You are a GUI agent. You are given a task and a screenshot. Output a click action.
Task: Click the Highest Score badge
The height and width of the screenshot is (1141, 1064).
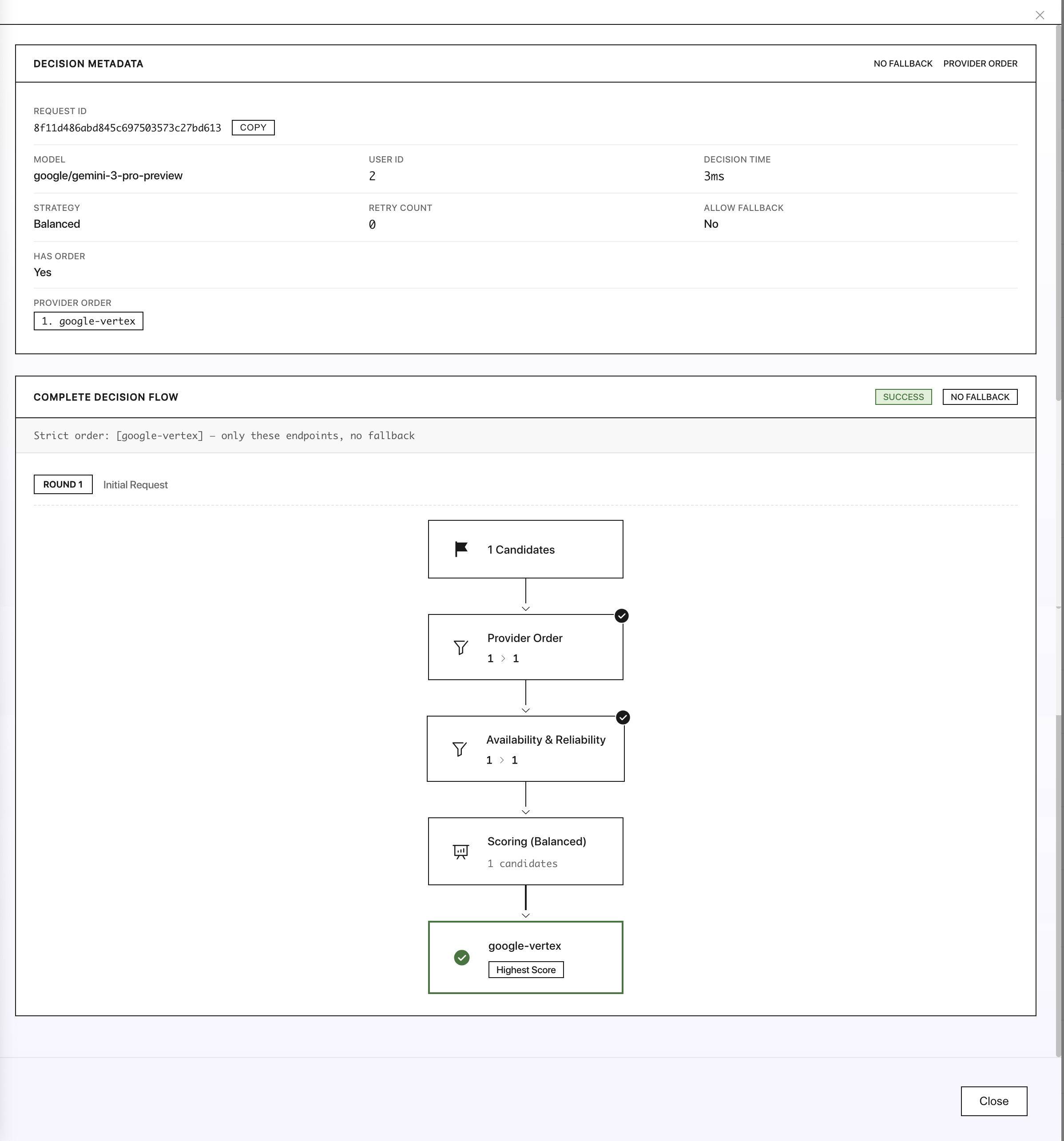pos(526,970)
